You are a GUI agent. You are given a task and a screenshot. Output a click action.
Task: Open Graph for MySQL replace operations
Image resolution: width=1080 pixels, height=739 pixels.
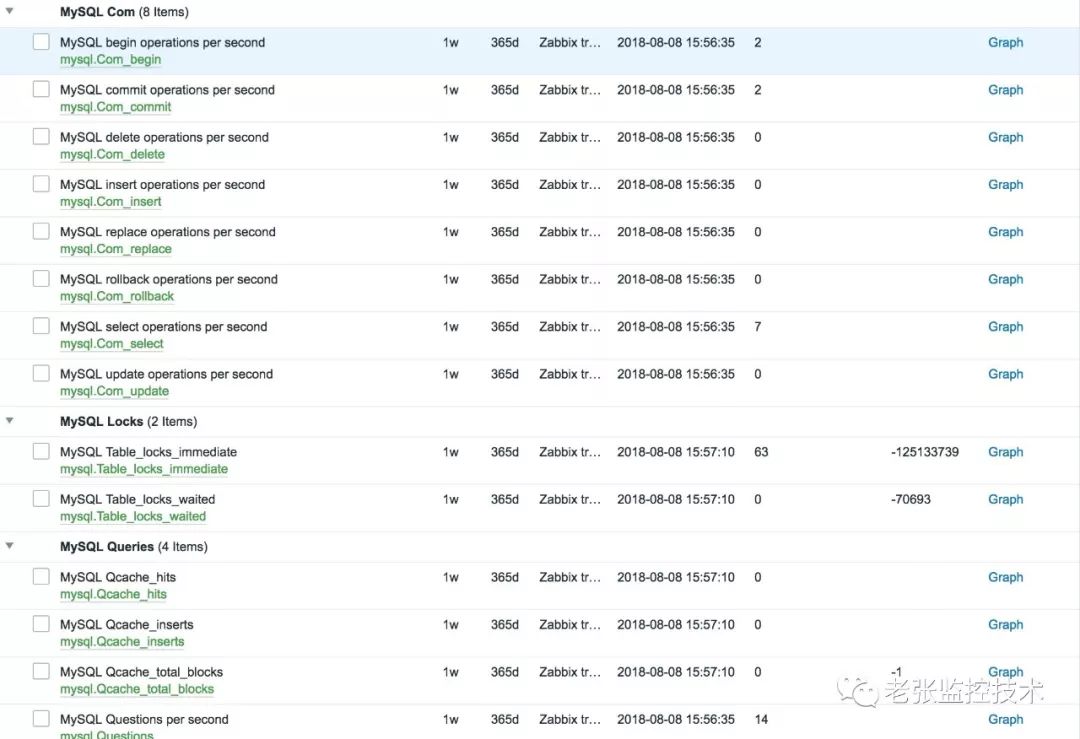coord(1005,232)
